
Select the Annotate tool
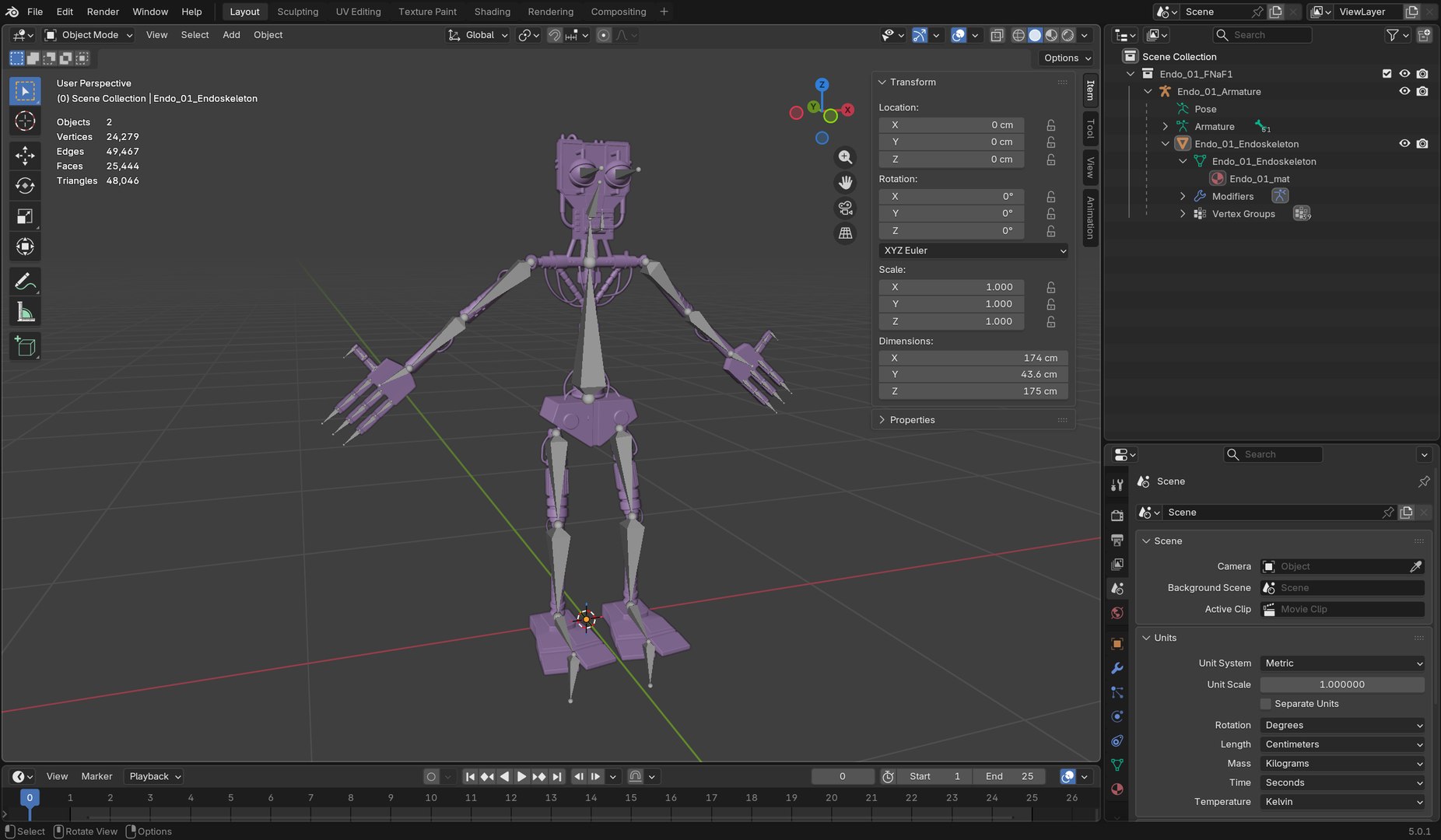tap(25, 282)
